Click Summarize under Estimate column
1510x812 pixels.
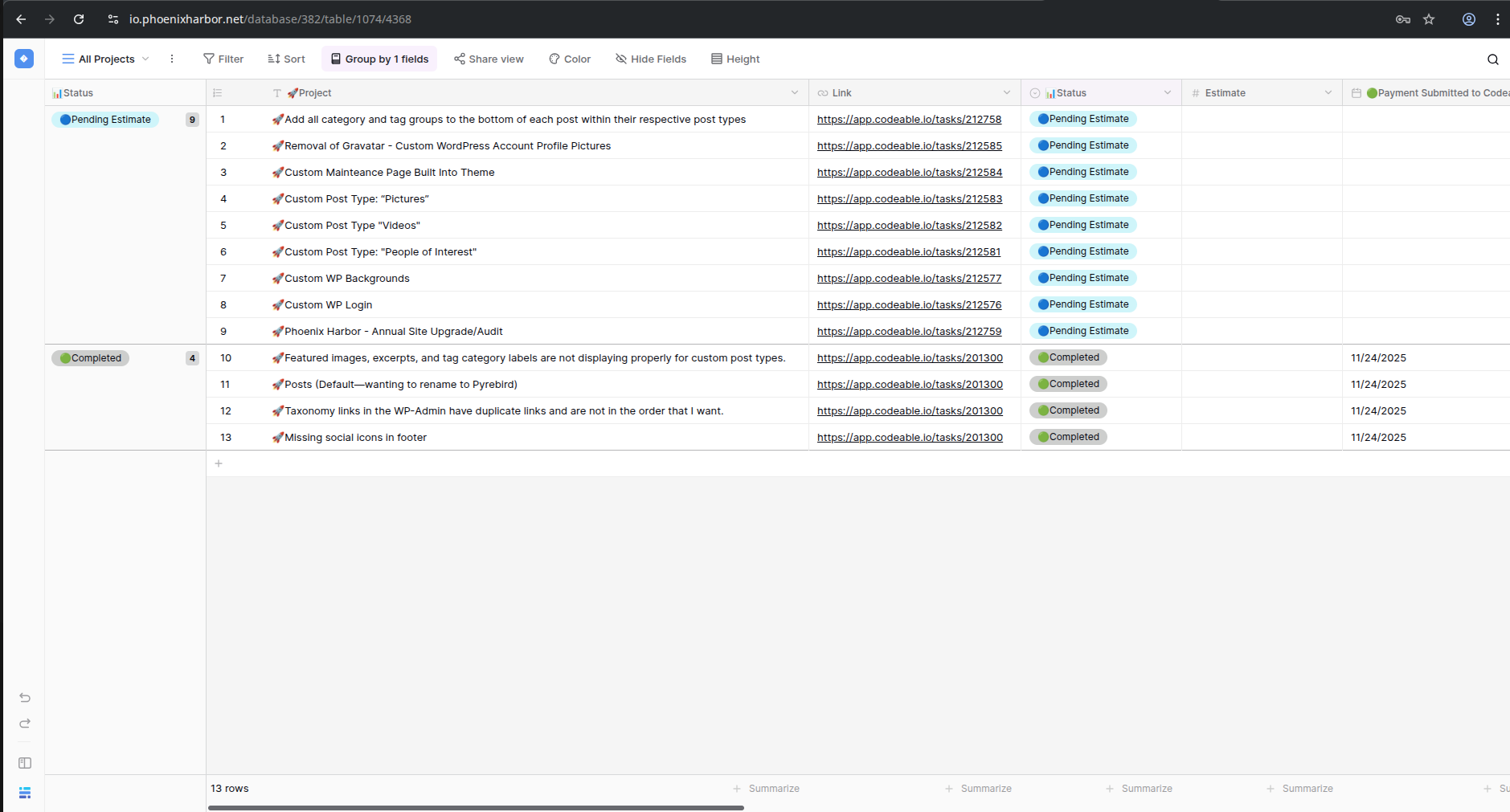(x=1300, y=789)
